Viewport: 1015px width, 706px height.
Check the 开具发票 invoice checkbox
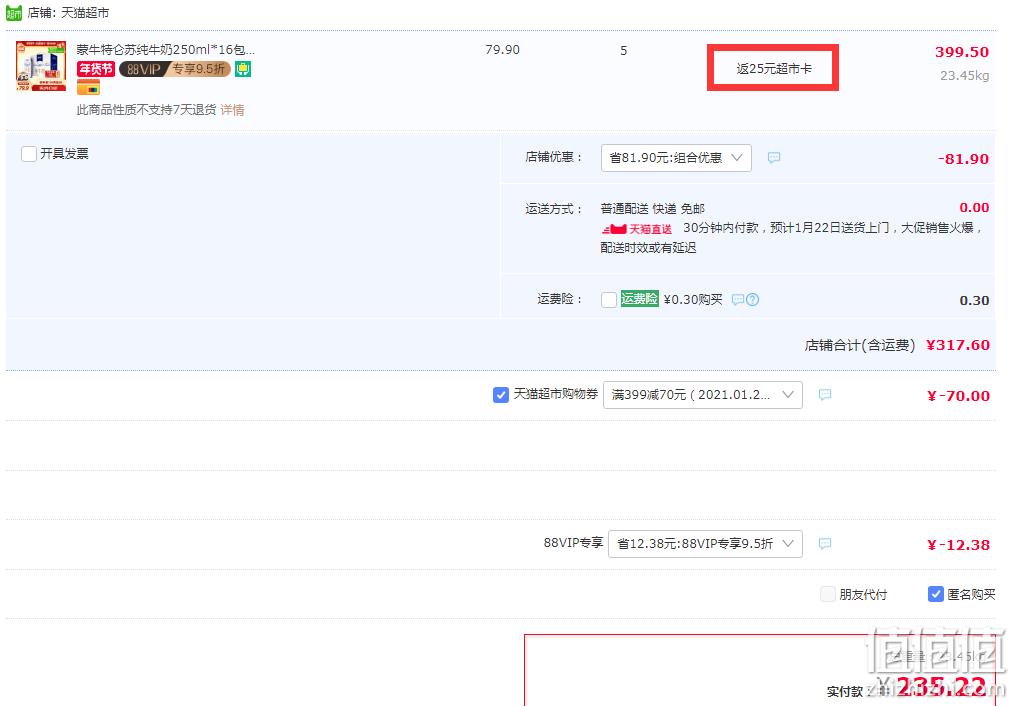tap(29, 154)
